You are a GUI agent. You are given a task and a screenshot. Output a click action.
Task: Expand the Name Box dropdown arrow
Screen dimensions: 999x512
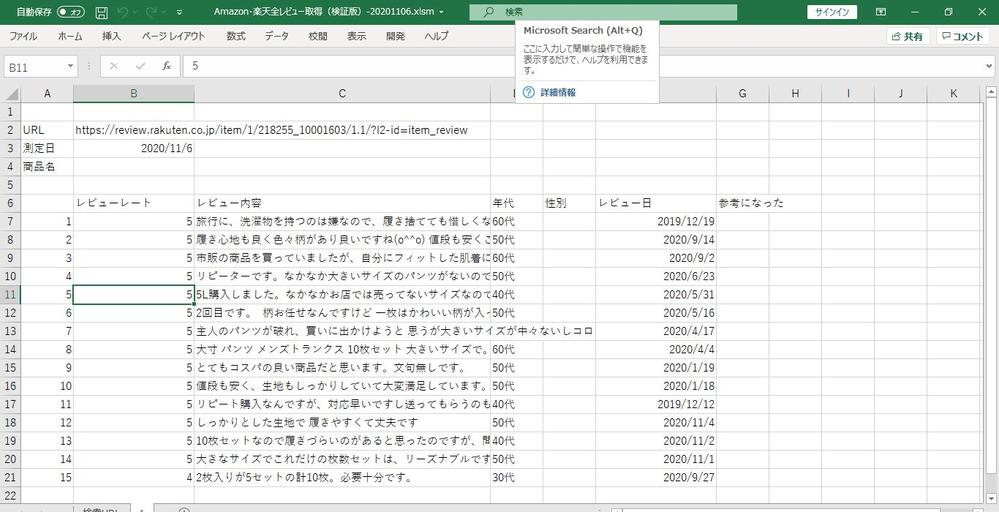[70, 66]
